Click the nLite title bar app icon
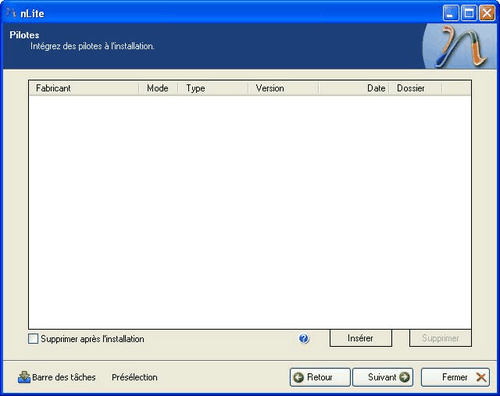The height and width of the screenshot is (396, 500). [11, 13]
